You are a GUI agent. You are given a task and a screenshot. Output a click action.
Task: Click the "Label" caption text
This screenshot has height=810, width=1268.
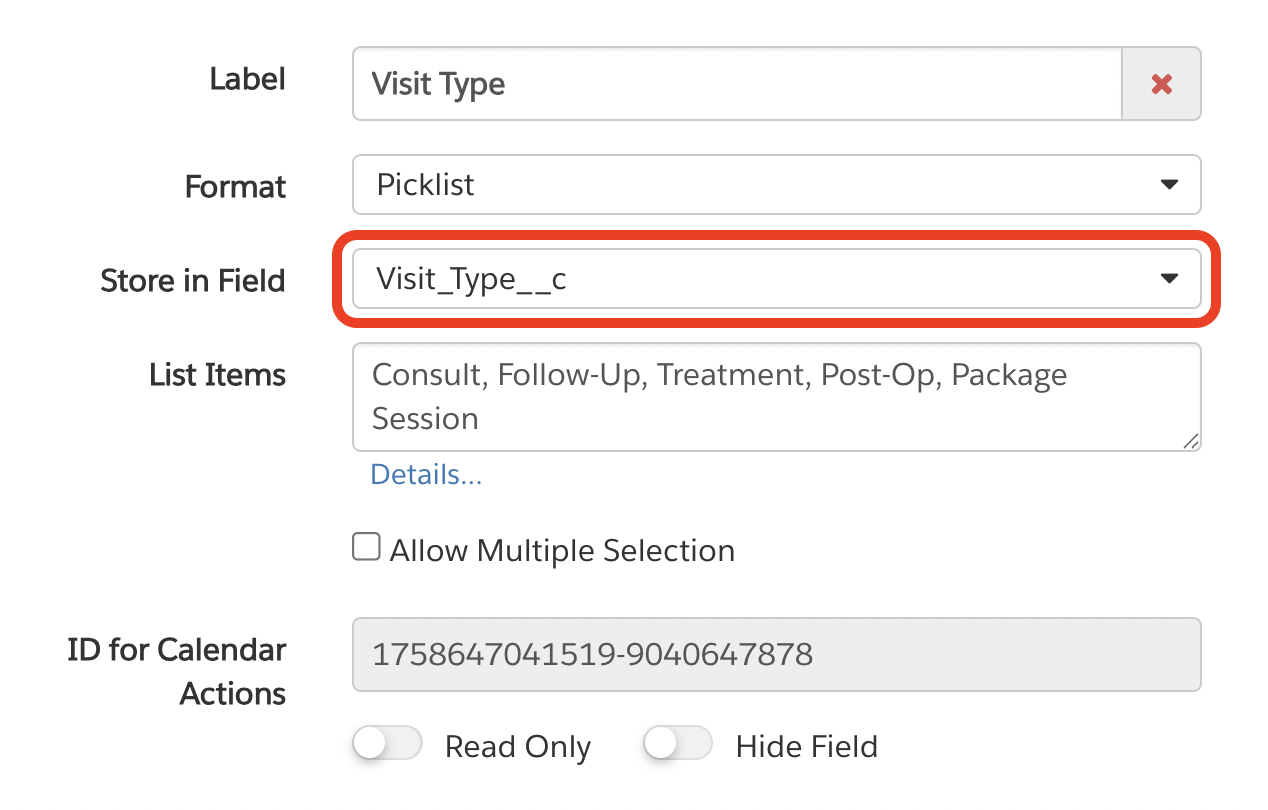tap(247, 79)
